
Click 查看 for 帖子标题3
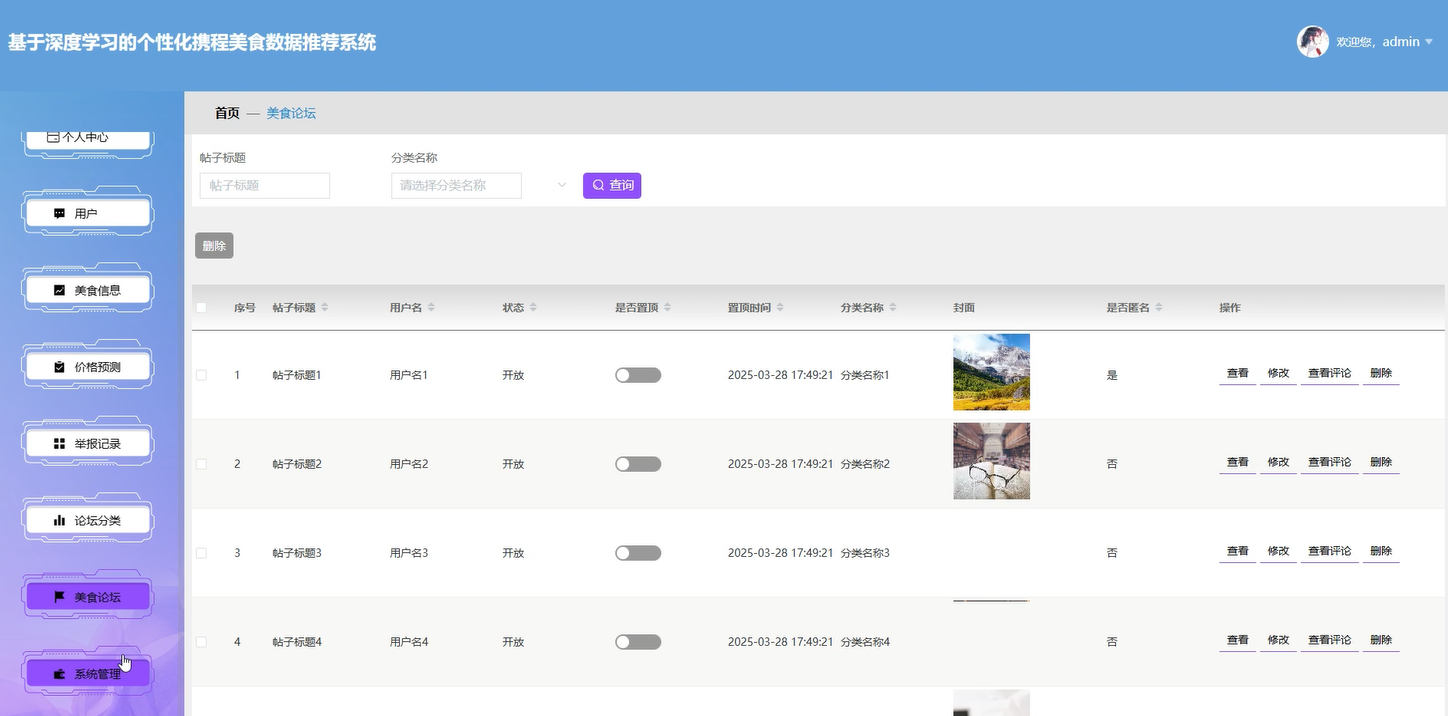[x=1237, y=551]
